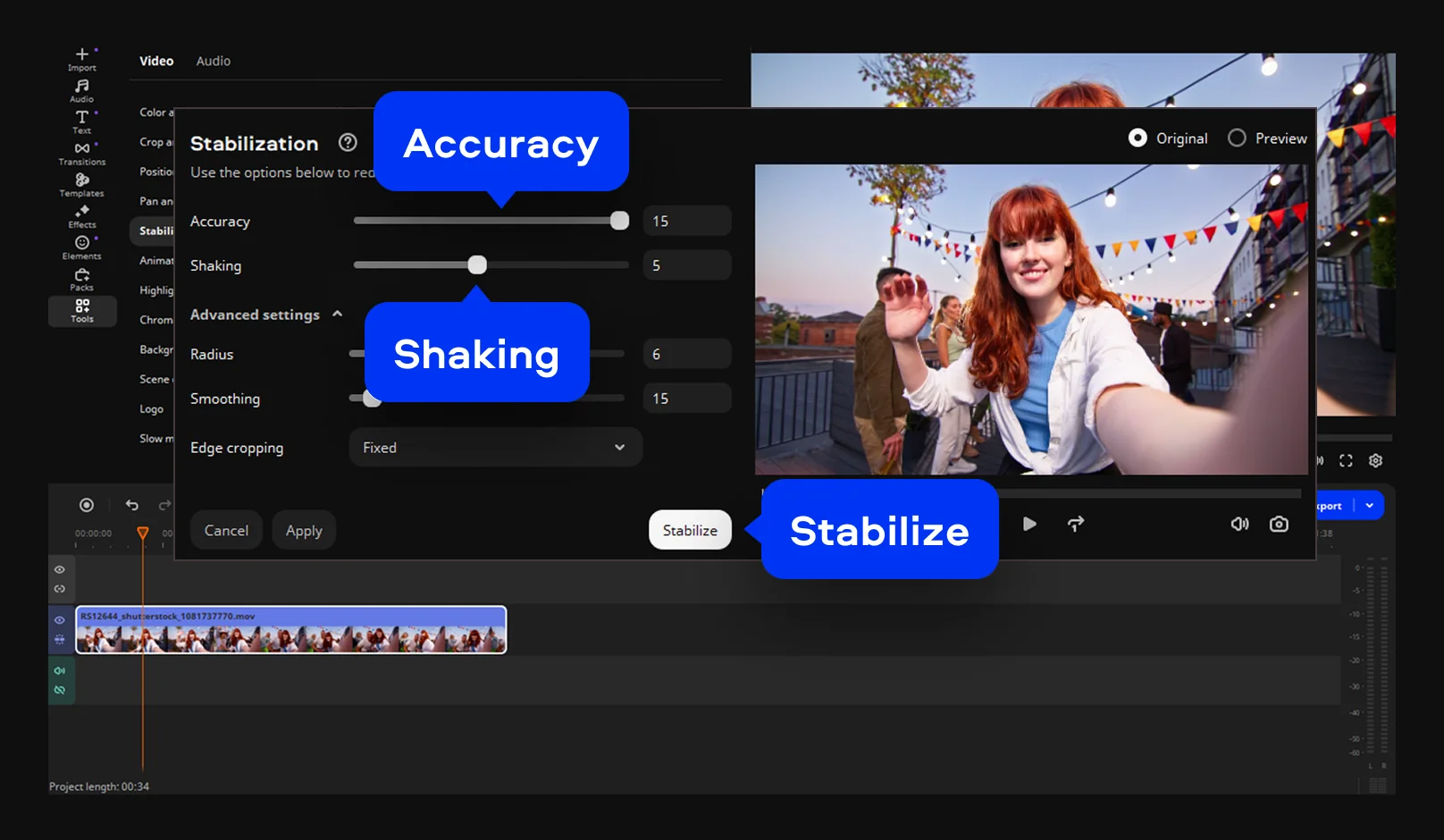
Task: Toggle top track visibility eye icon
Action: 60,569
